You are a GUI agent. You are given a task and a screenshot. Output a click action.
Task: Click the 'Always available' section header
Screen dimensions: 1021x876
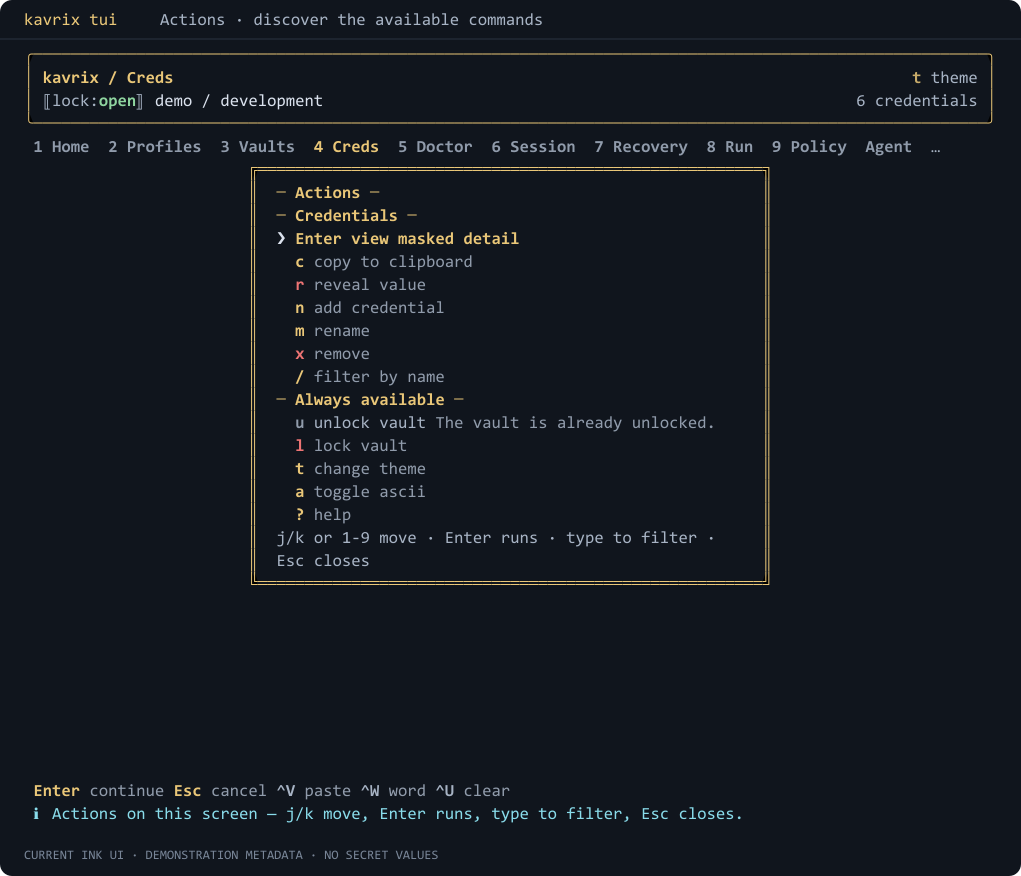click(x=369, y=400)
